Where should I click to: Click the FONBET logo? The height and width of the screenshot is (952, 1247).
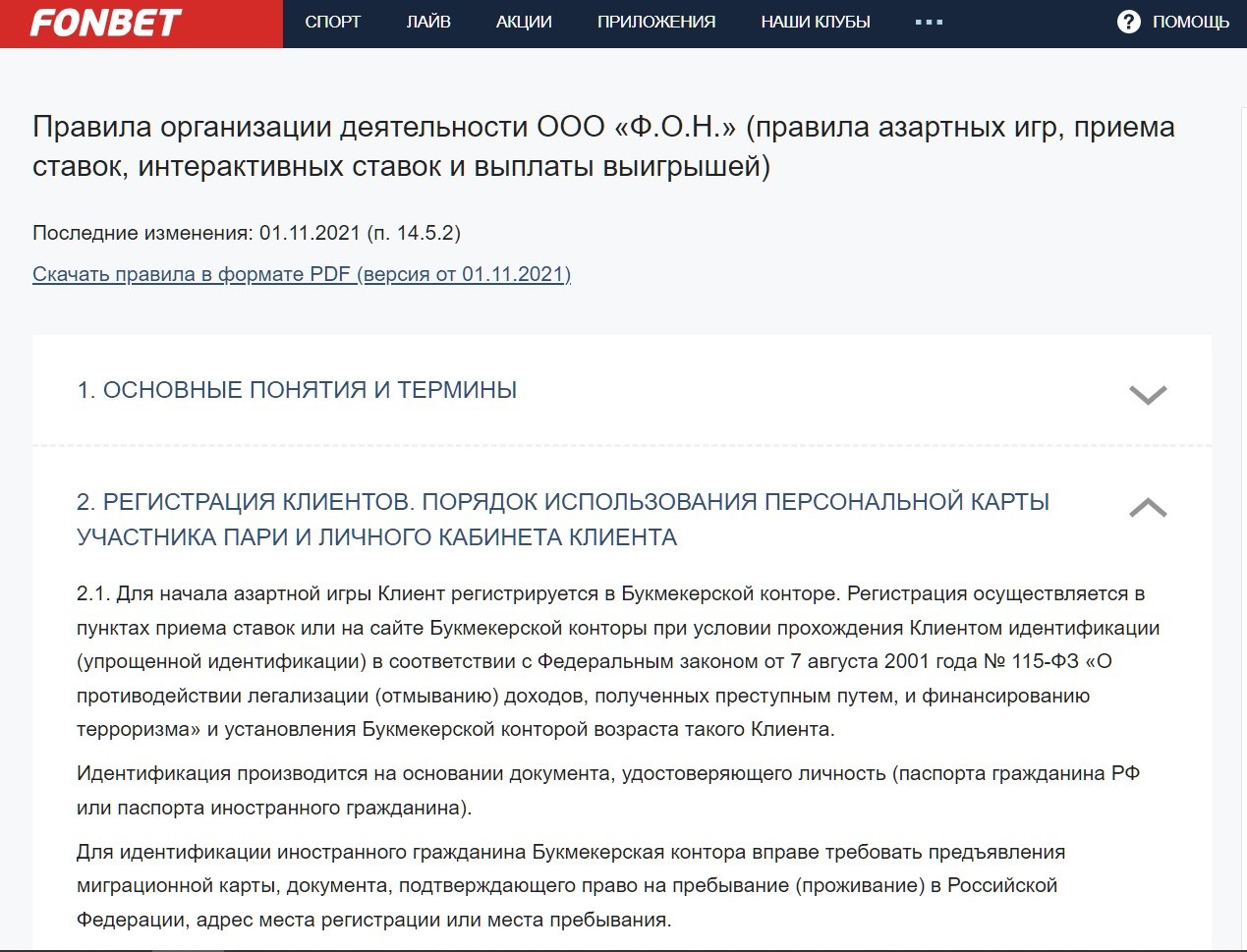point(106,23)
